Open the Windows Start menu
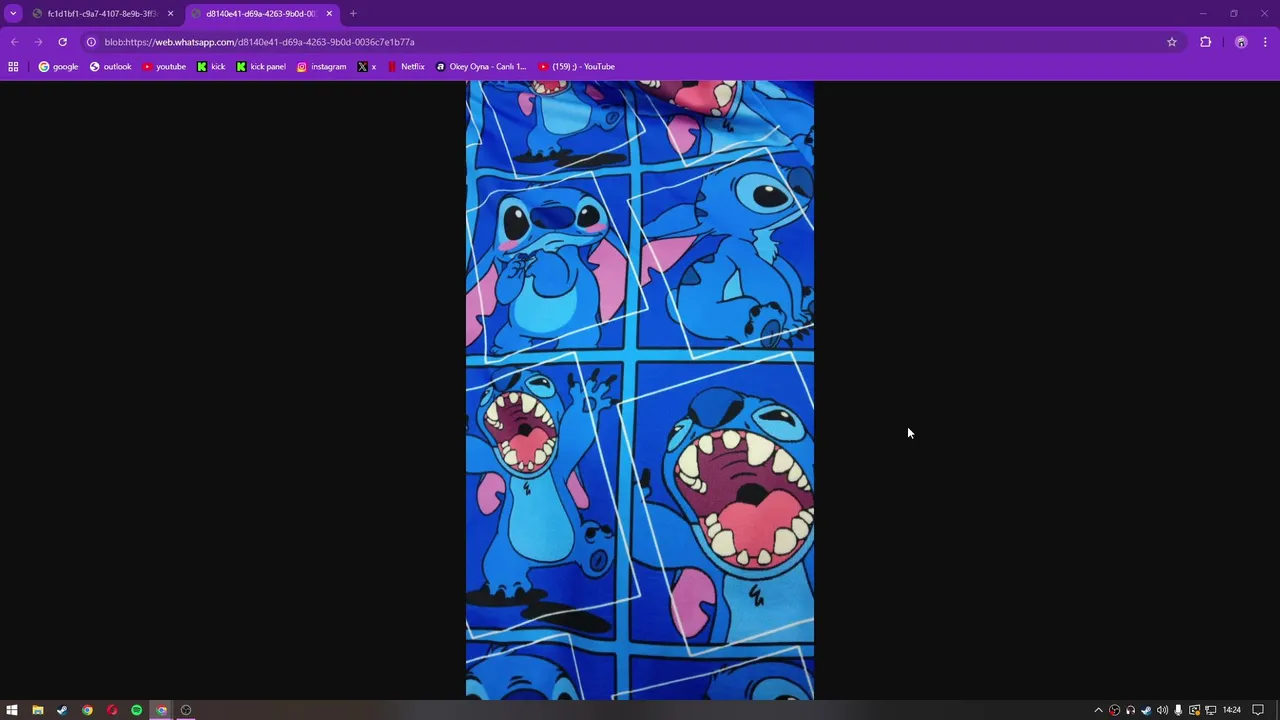The image size is (1280, 720). pyautogui.click(x=12, y=710)
